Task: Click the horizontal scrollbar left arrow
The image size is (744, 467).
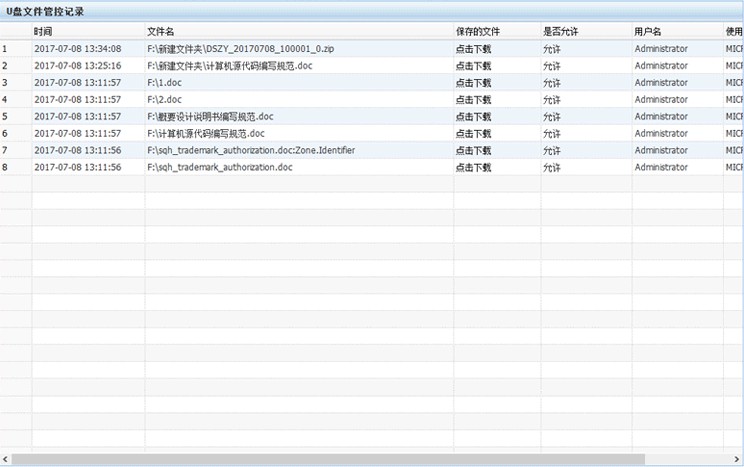Action: [x=5, y=459]
